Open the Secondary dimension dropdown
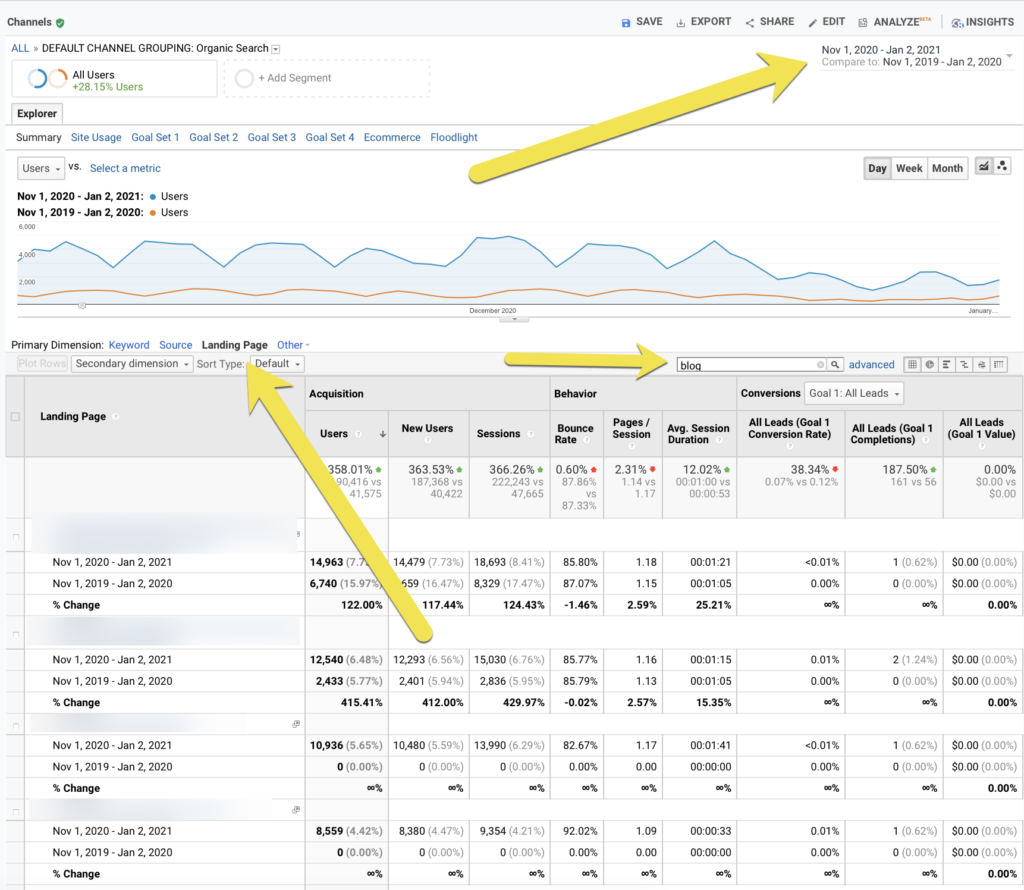 point(131,363)
